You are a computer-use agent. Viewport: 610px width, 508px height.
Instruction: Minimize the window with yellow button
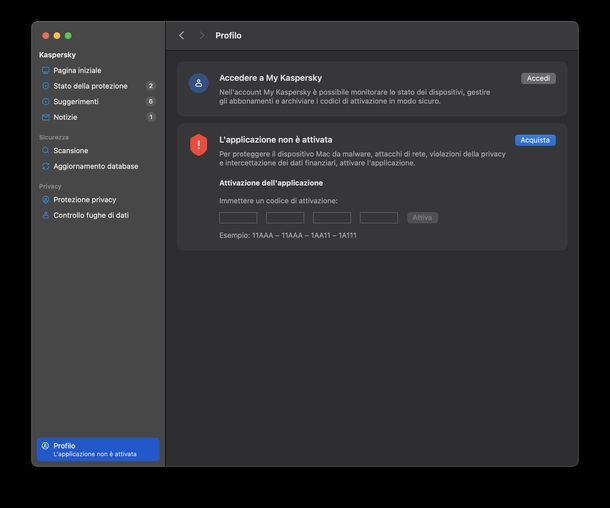click(x=57, y=36)
